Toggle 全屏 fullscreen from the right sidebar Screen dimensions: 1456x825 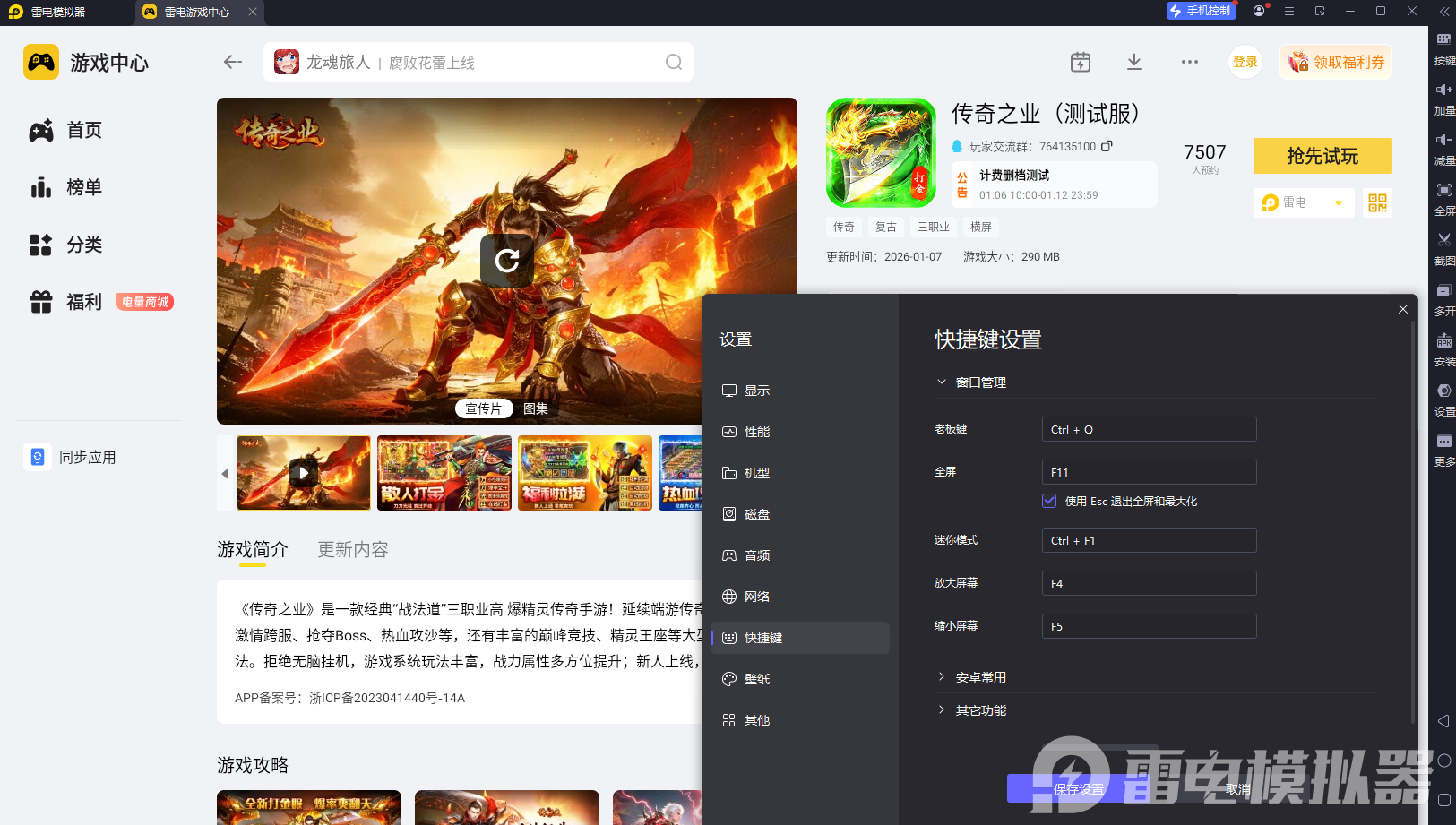coord(1443,191)
